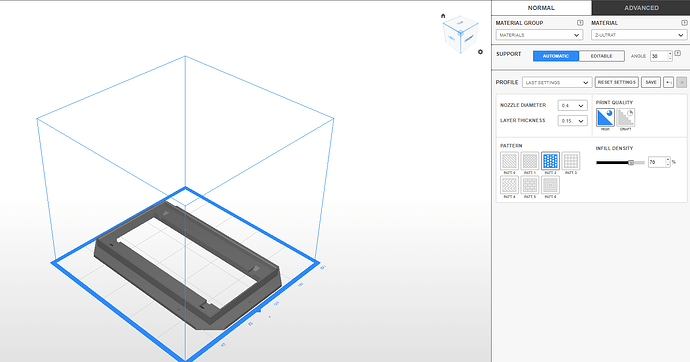Select infill pattern PATT 4
Image resolution: width=690 pixels, height=362 pixels.
pos(509,185)
